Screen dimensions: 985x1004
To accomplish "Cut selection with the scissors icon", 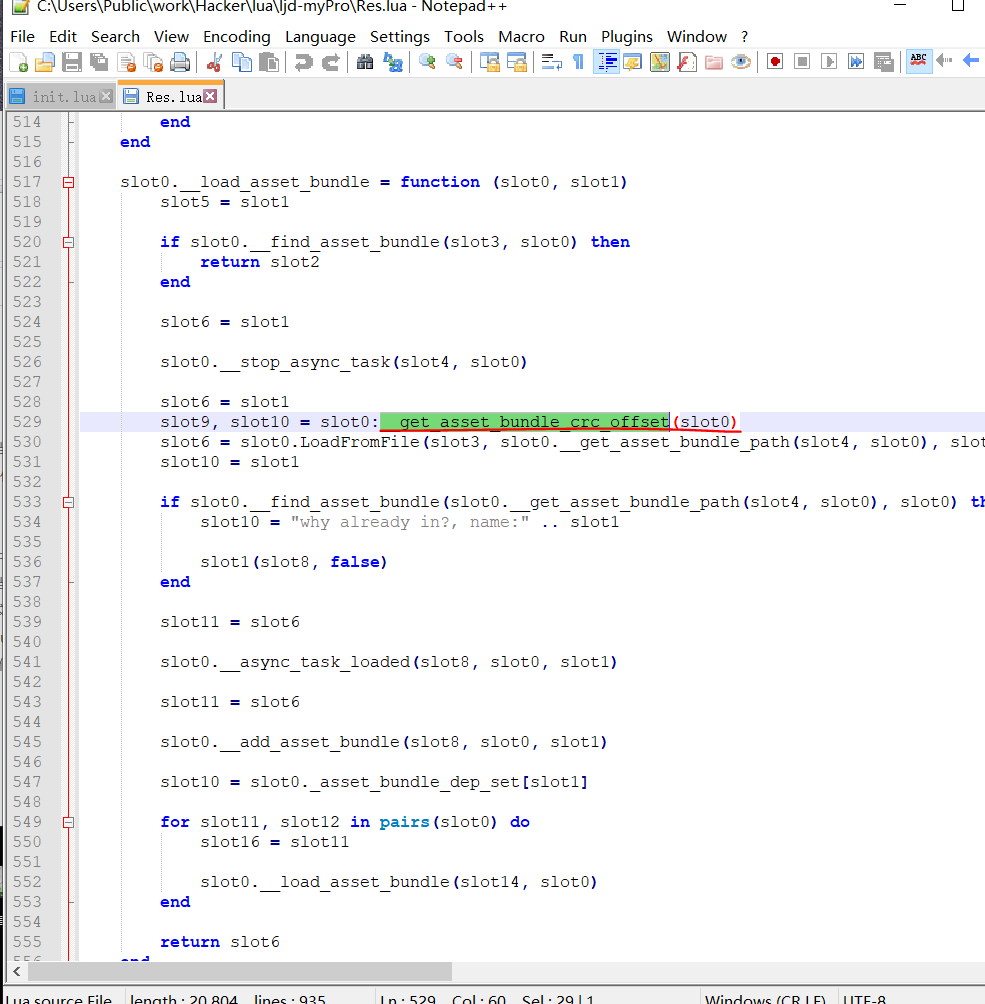I will [x=215, y=62].
